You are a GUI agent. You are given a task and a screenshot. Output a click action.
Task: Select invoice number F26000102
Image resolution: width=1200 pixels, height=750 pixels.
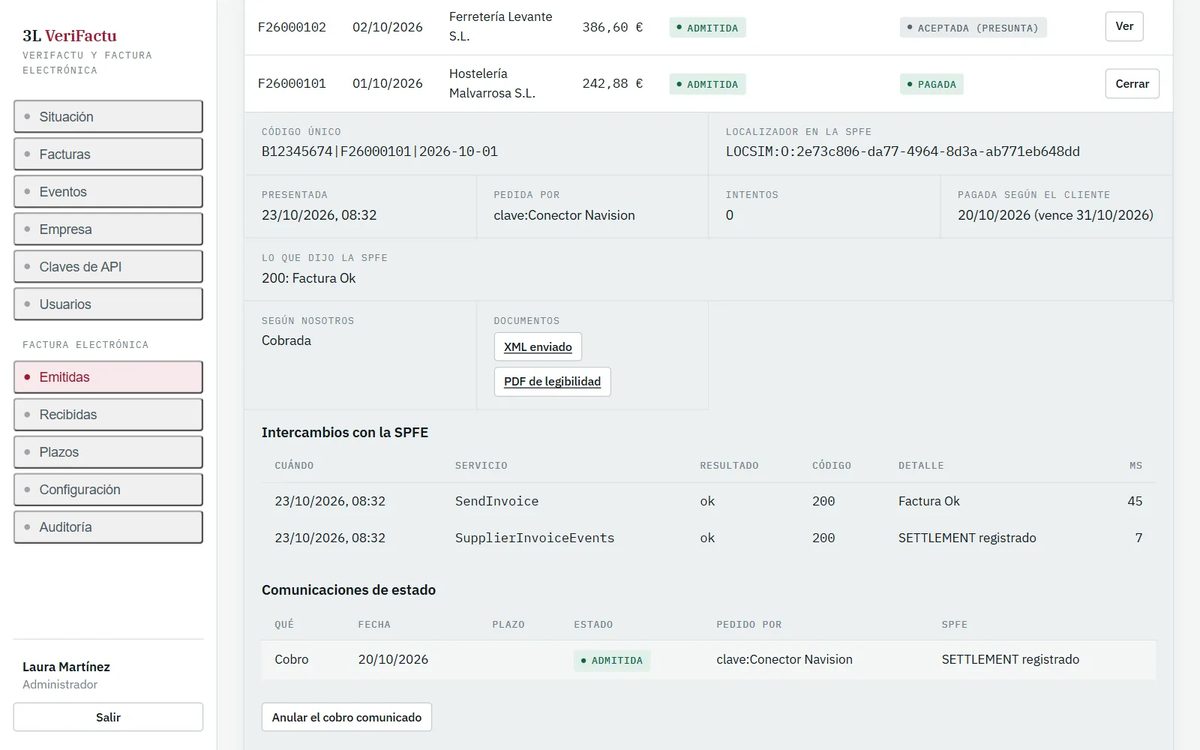(292, 27)
